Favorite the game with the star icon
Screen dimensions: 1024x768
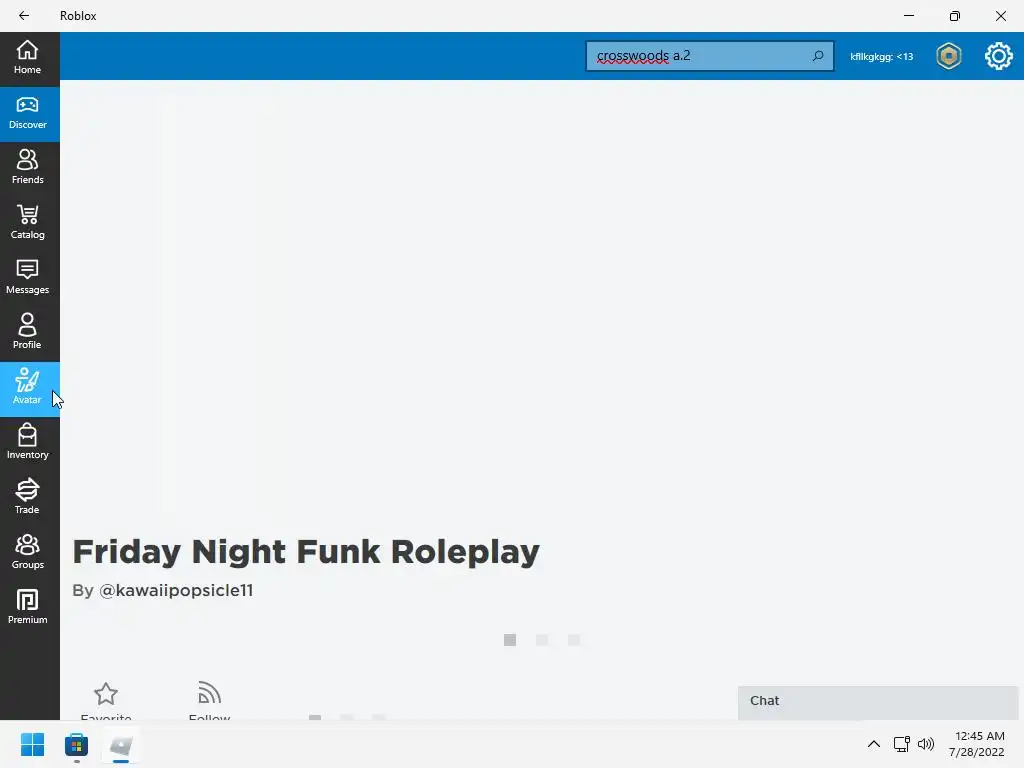[x=106, y=694]
